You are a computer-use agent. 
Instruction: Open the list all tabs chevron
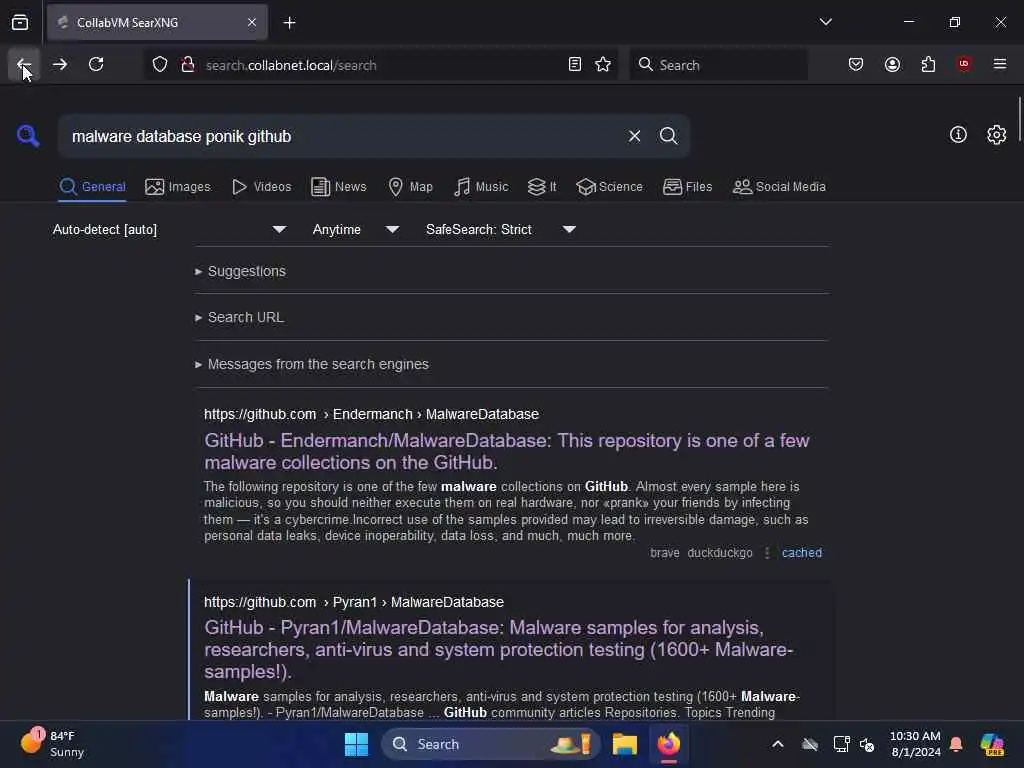click(x=825, y=22)
